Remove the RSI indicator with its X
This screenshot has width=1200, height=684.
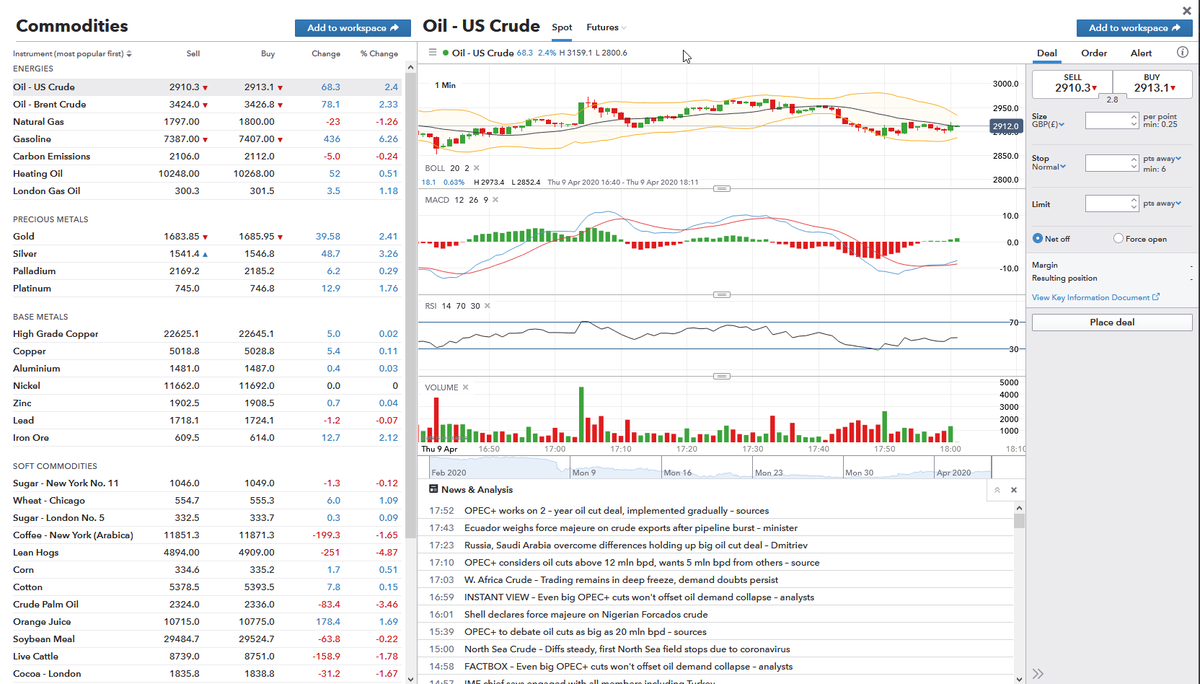(x=487, y=305)
